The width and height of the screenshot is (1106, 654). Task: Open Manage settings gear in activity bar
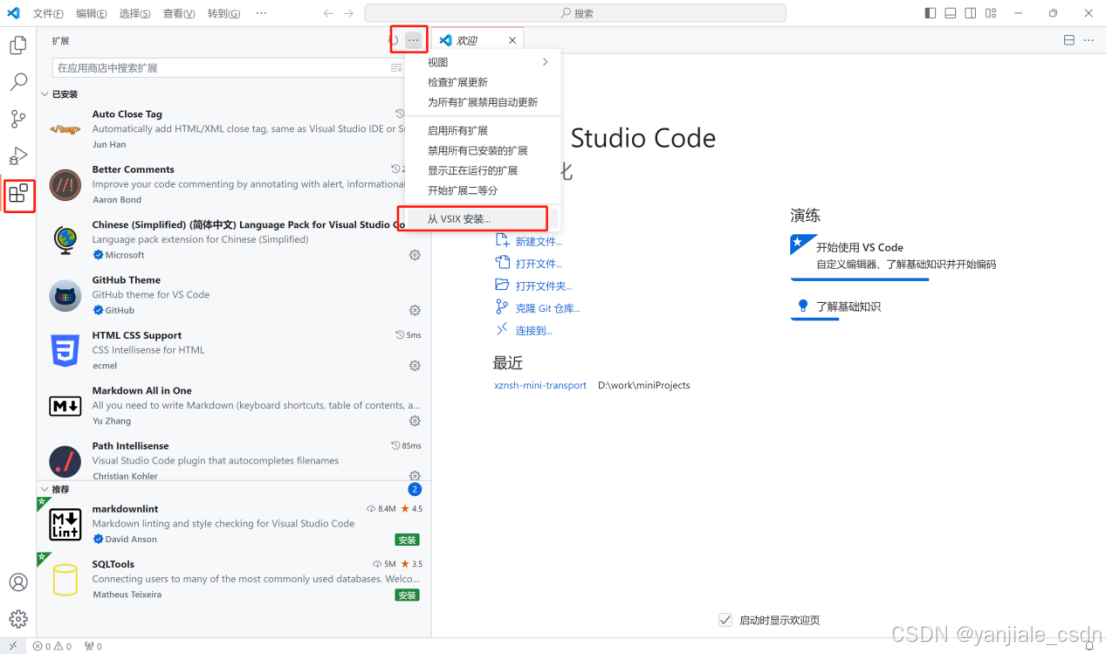tap(16, 618)
